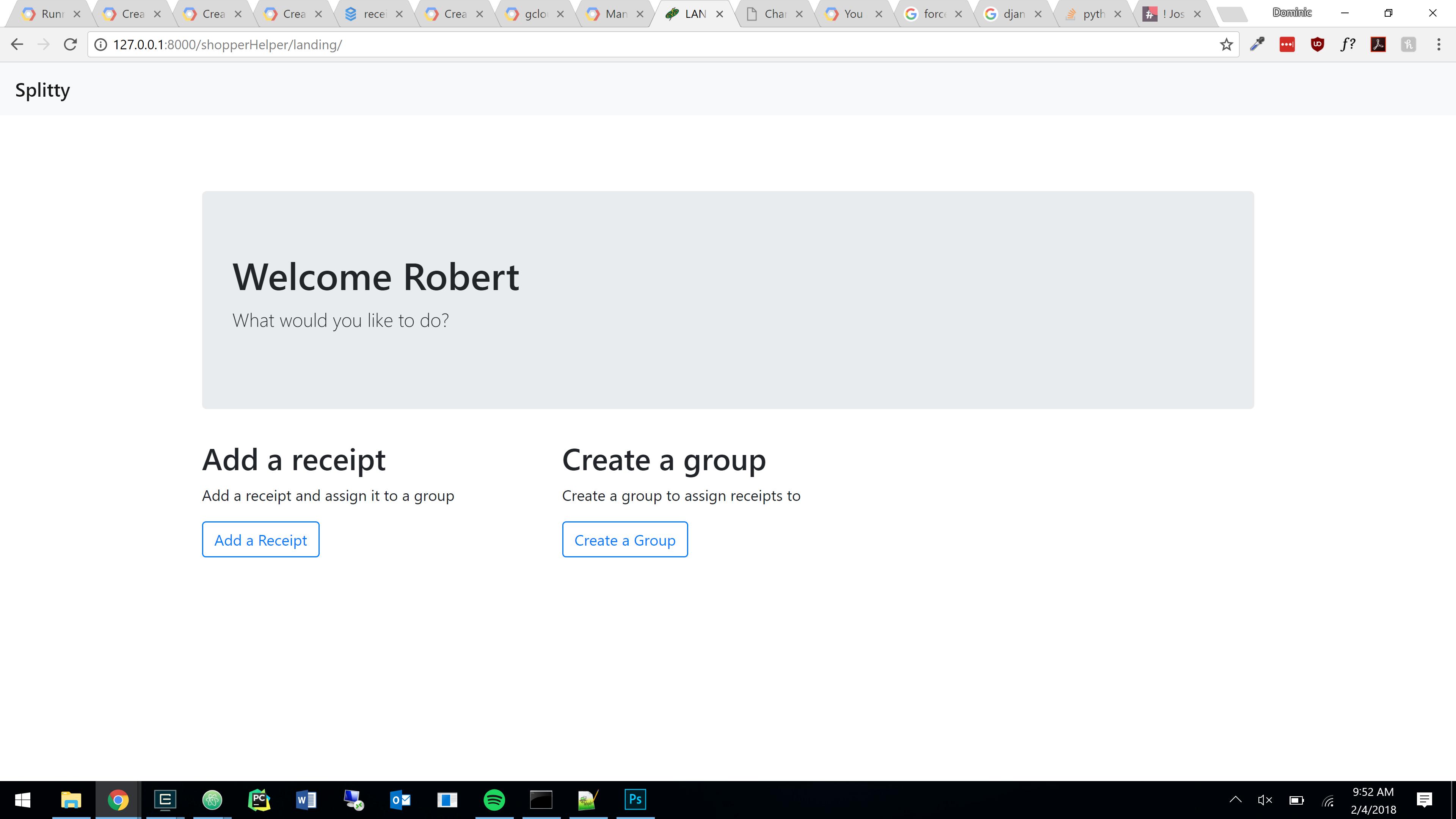Open Spotify from the taskbar

click(x=494, y=800)
